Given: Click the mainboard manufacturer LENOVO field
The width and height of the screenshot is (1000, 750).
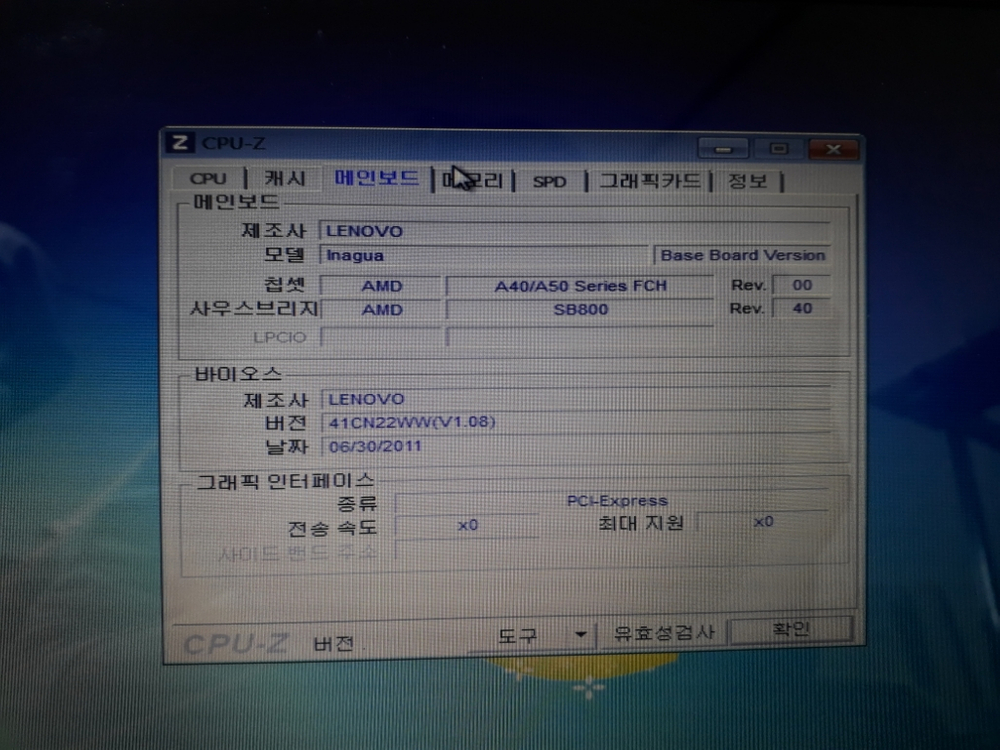Looking at the screenshot, I should point(575,231).
